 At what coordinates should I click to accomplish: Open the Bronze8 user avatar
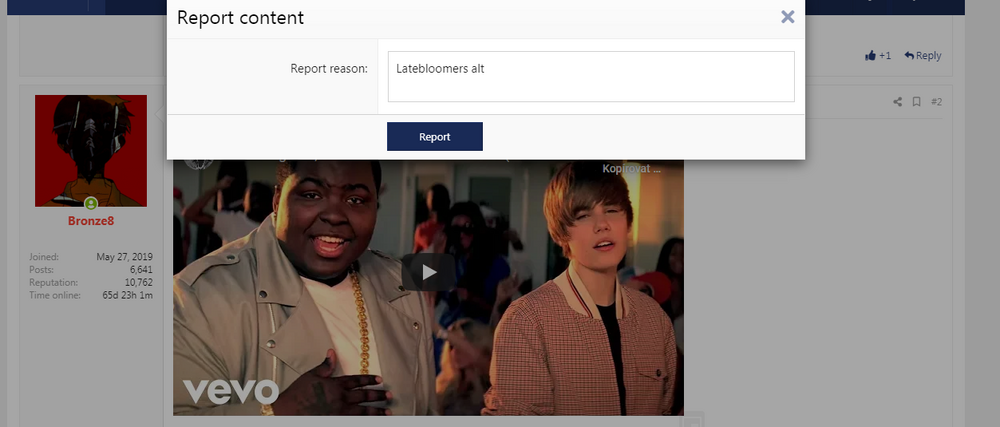pyautogui.click(x=91, y=150)
